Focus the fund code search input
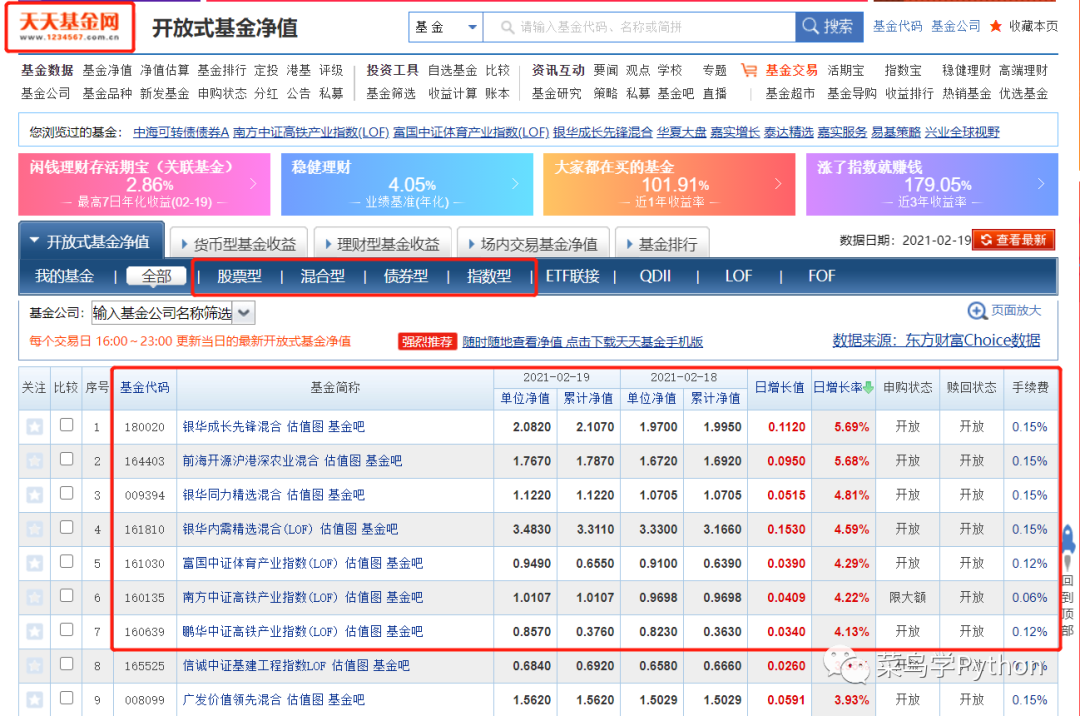This screenshot has width=1080, height=716. tap(639, 27)
